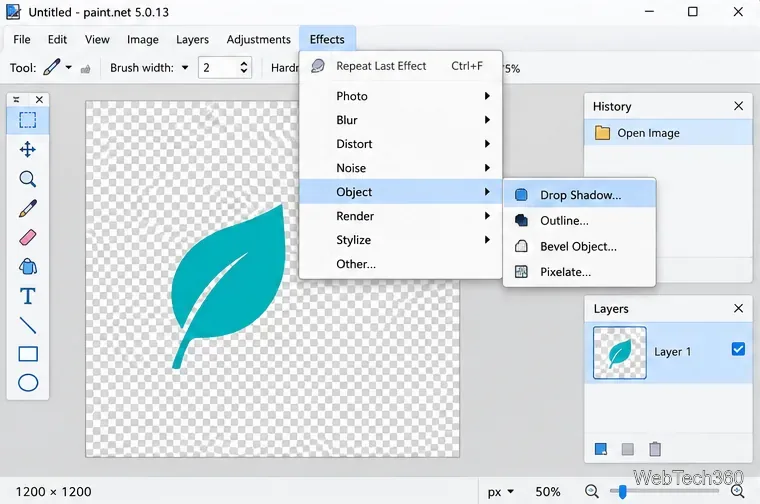This screenshot has width=760, height=504.
Task: Click Other... in Effects menu
Action: (x=400, y=264)
